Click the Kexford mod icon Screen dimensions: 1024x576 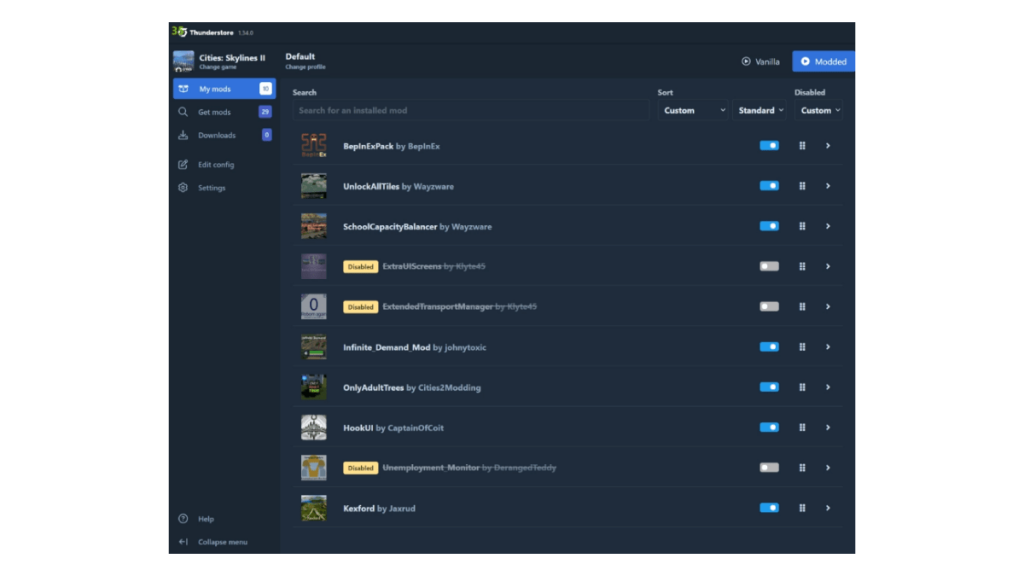tap(313, 508)
